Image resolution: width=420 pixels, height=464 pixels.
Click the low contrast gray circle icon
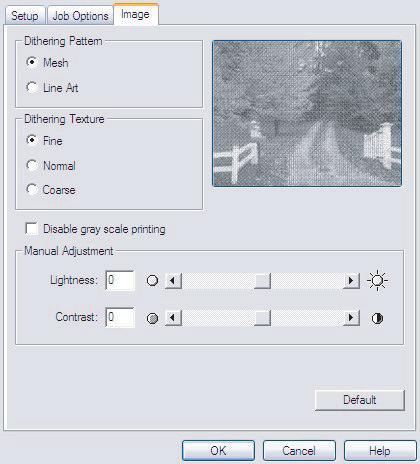pyautogui.click(x=152, y=318)
